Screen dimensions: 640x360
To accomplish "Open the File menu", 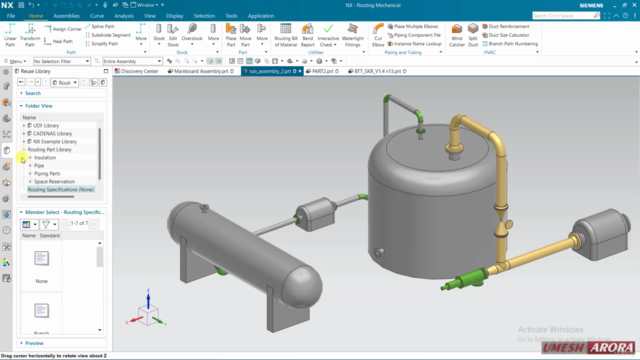I will click(x=11, y=16).
